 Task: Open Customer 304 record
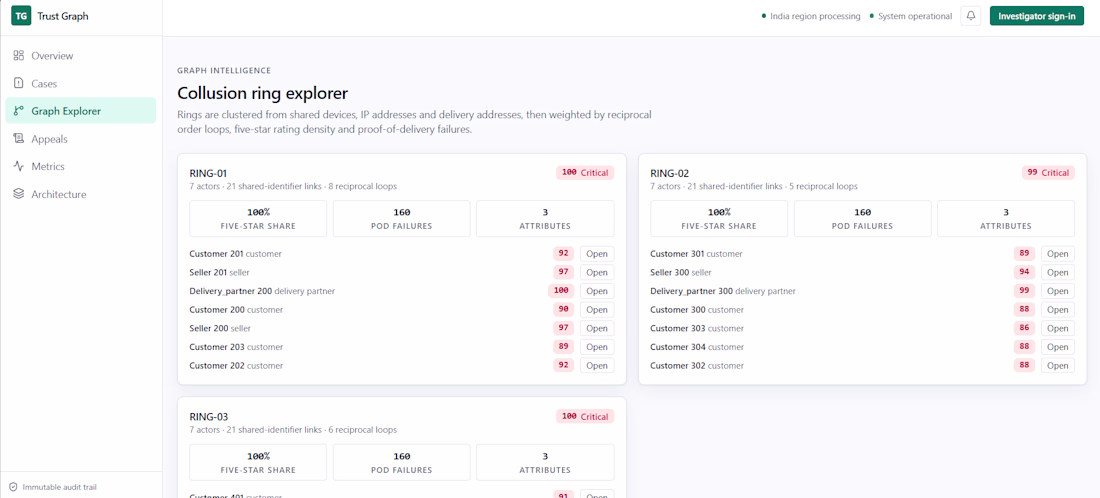click(x=1058, y=346)
